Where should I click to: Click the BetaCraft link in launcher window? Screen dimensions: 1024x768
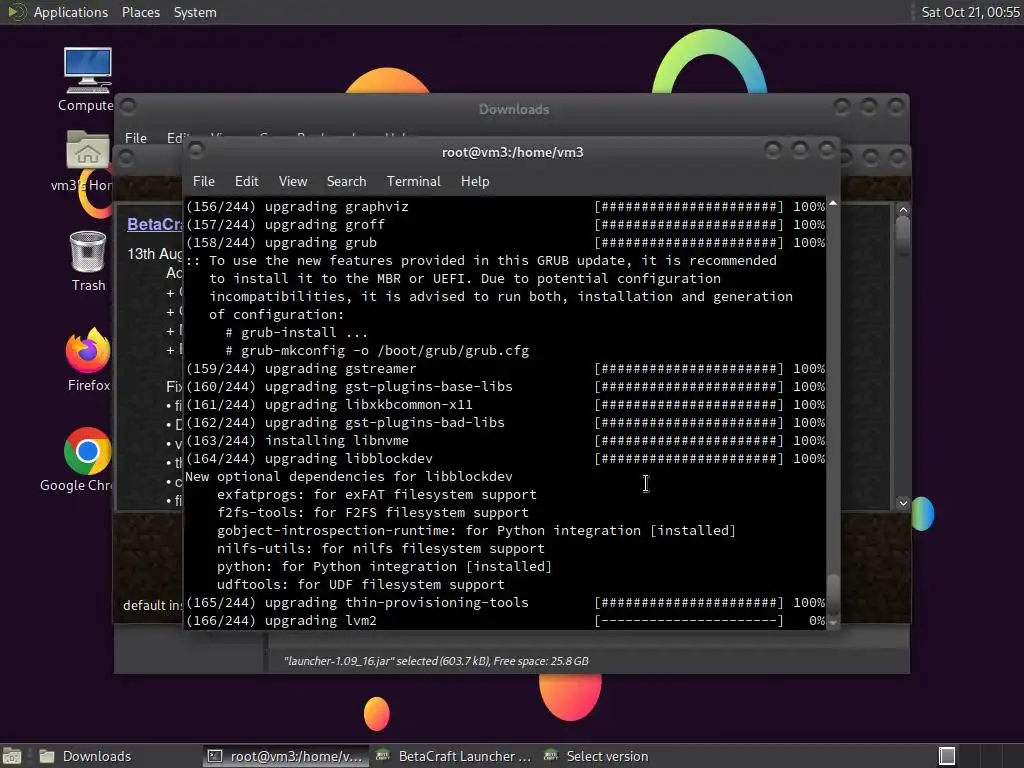click(155, 224)
